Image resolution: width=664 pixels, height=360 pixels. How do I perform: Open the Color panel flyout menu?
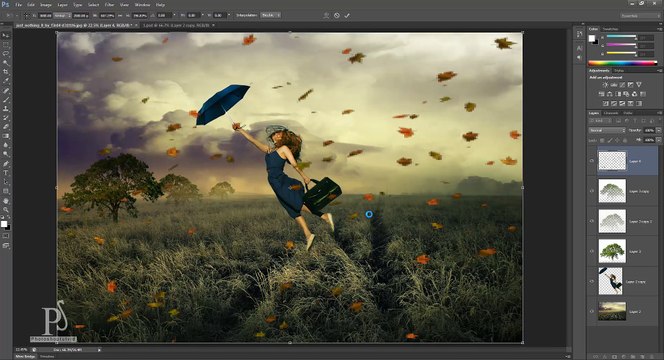point(659,29)
